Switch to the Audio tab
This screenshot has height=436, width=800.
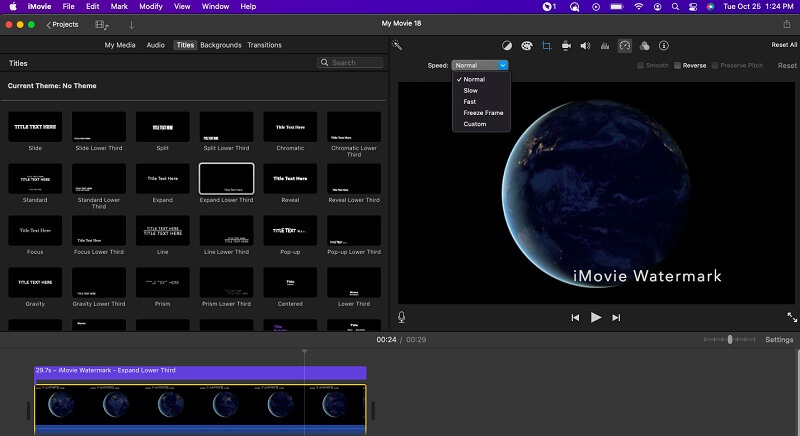(x=156, y=45)
